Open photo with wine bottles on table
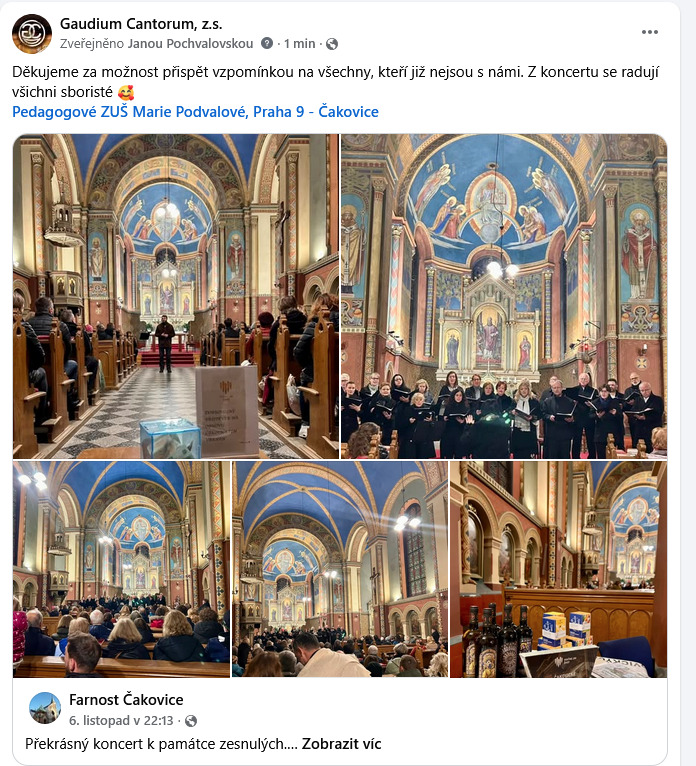Image resolution: width=696 pixels, height=766 pixels. coord(558,569)
